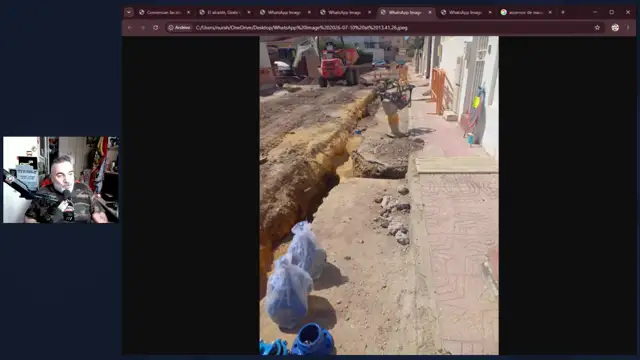Open the 'Archivo' site information chip
Screen dimensions: 640x360
pos(180,28)
